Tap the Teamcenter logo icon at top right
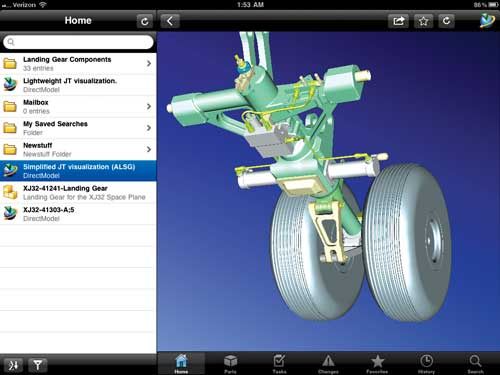Screen dimensions: 500x375 487,21
